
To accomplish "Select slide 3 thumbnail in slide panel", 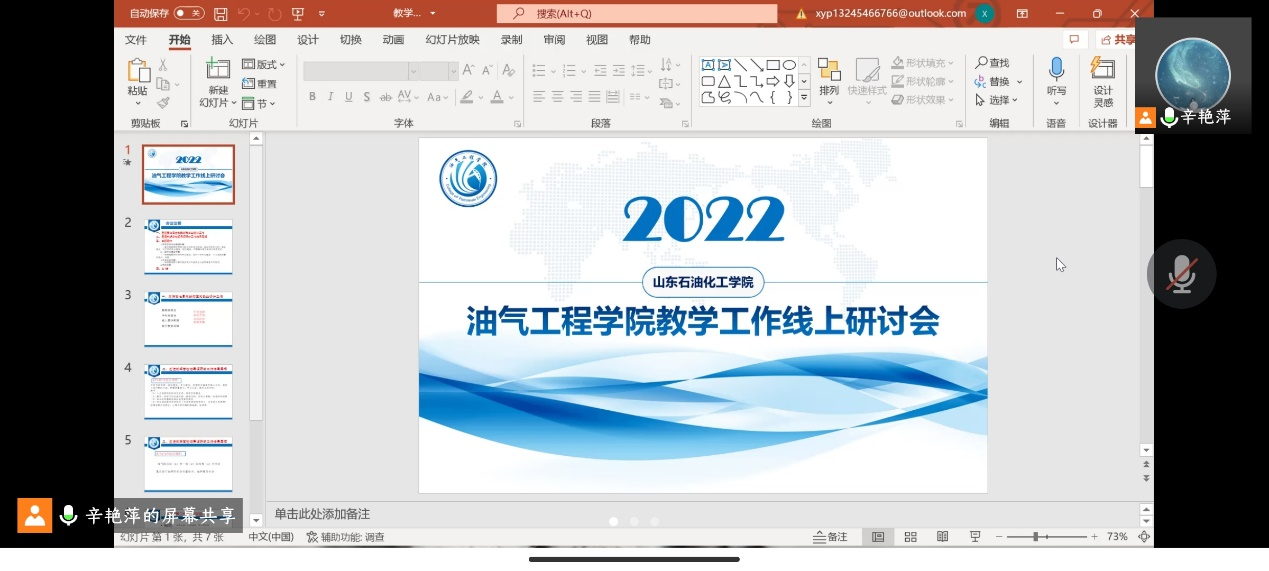I will (188, 319).
